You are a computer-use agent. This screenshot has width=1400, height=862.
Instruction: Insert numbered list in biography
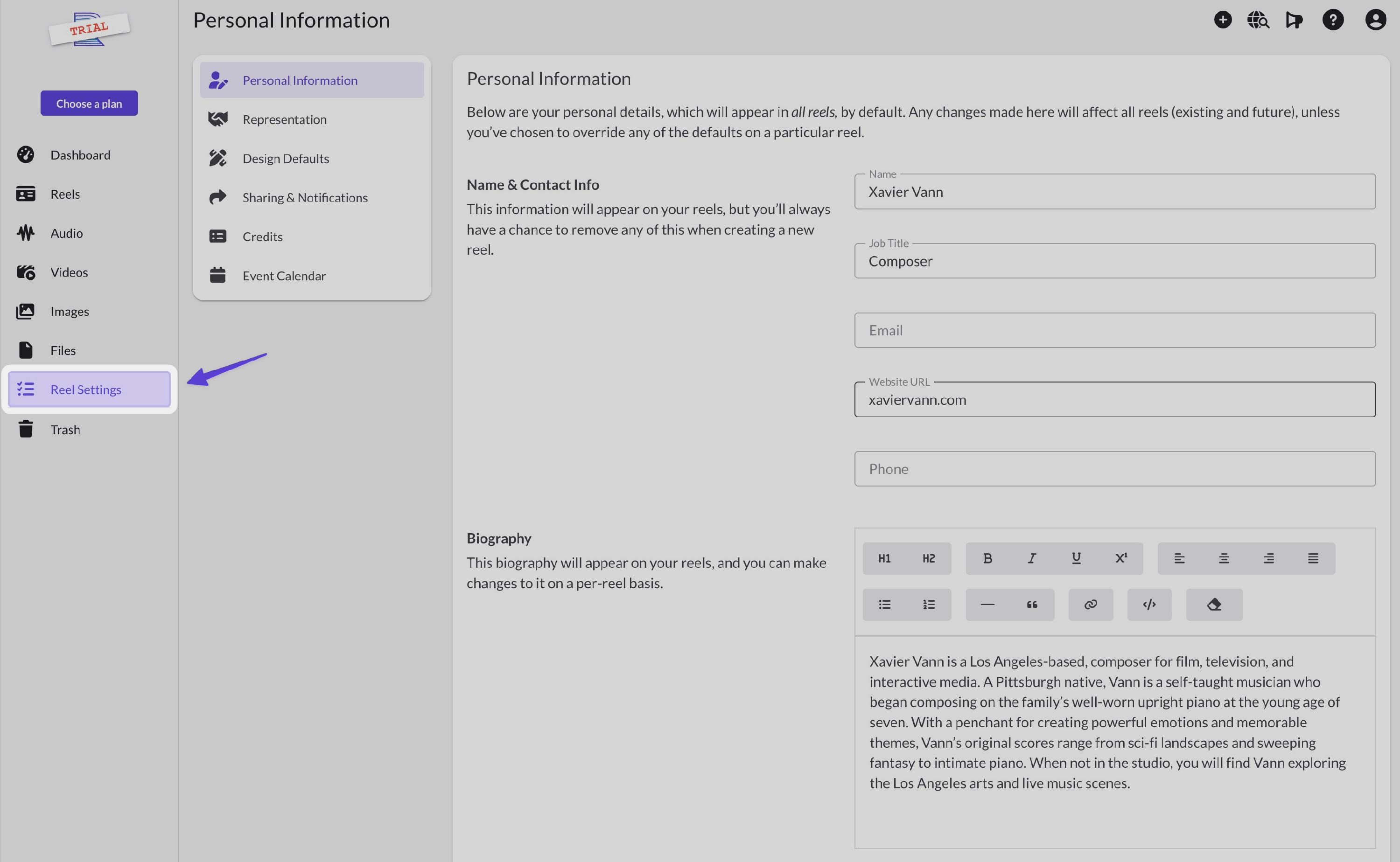click(x=928, y=605)
